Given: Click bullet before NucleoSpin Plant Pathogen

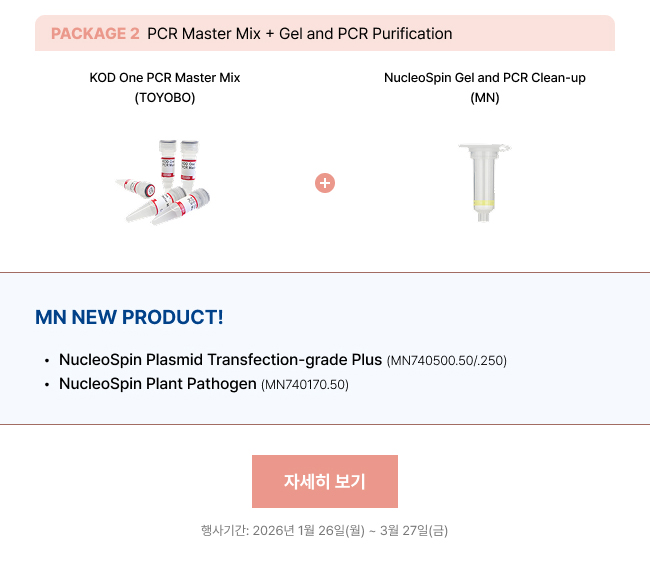Looking at the screenshot, I should [x=46, y=385].
